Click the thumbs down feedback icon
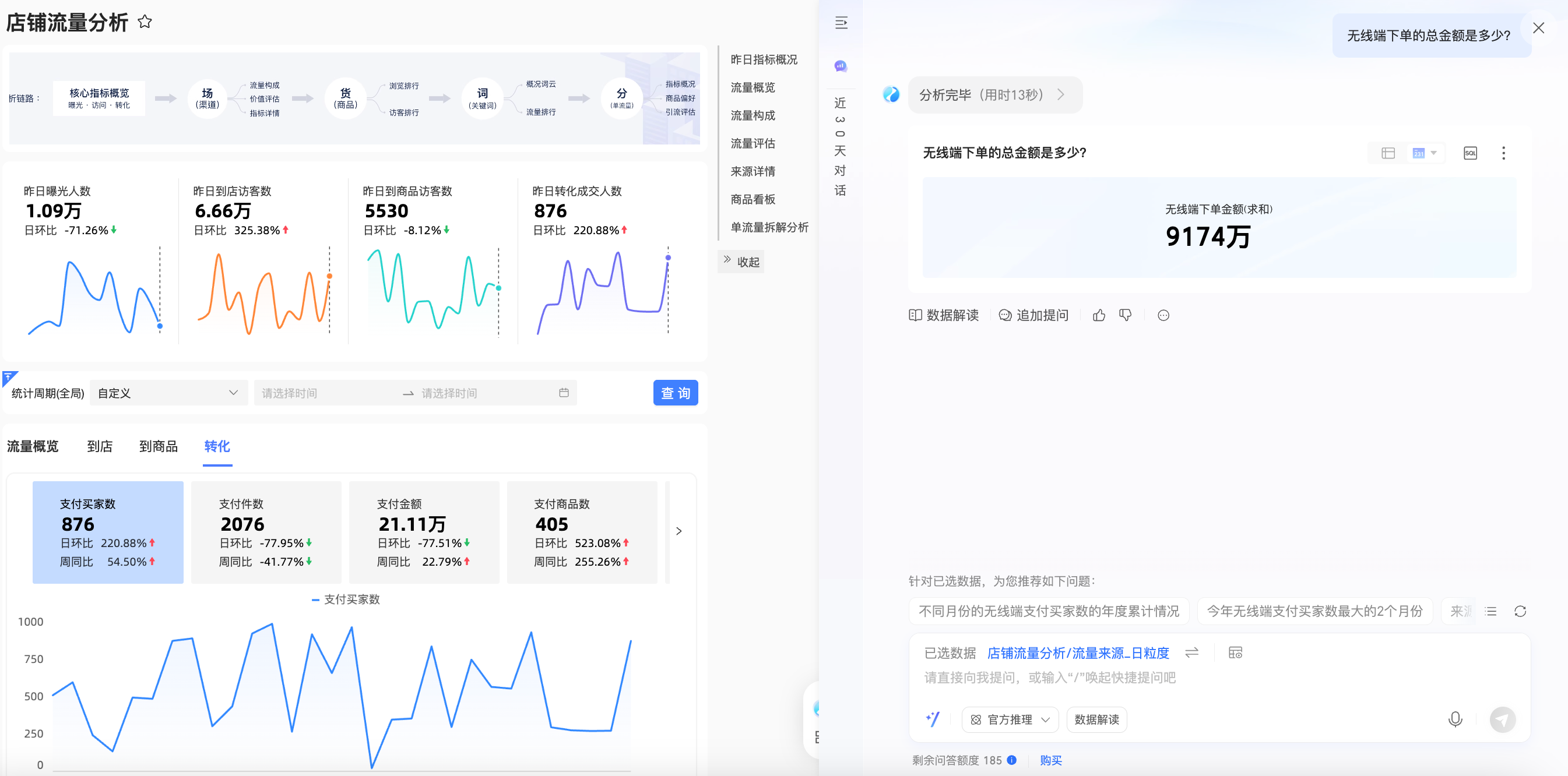The image size is (1568, 776). pyautogui.click(x=1125, y=315)
